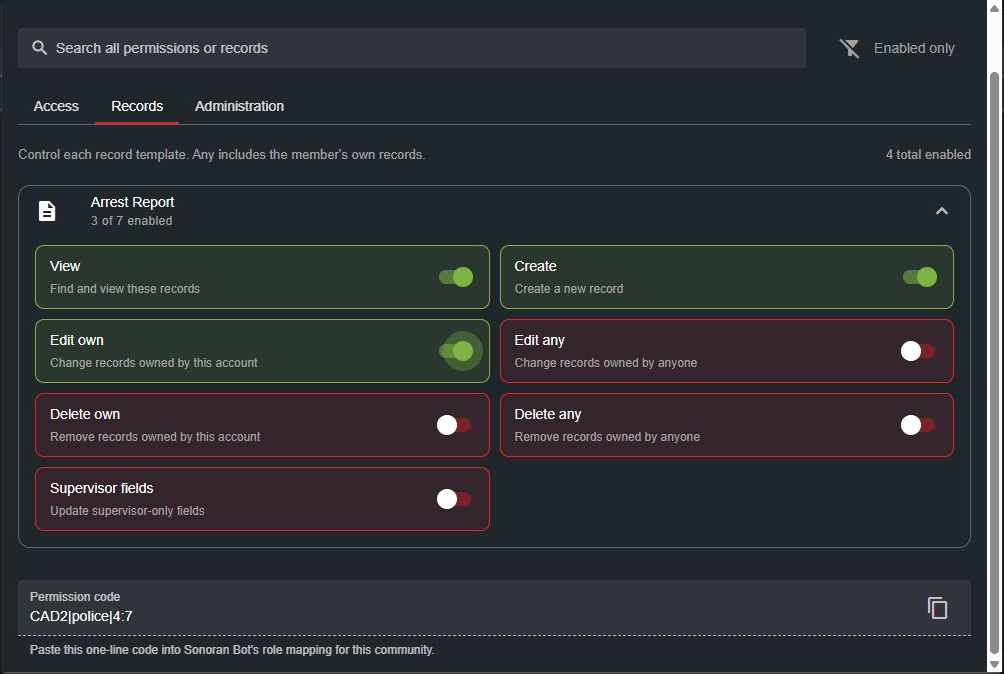
Task: Click 'Control each record template' description
Action: click(x=222, y=154)
